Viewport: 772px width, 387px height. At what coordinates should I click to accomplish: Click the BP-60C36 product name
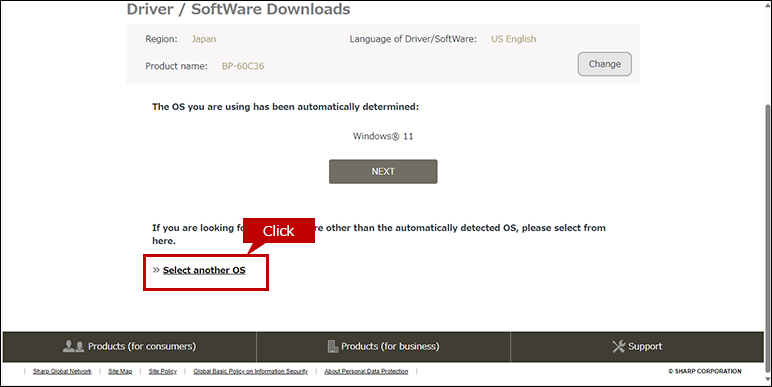pos(243,66)
